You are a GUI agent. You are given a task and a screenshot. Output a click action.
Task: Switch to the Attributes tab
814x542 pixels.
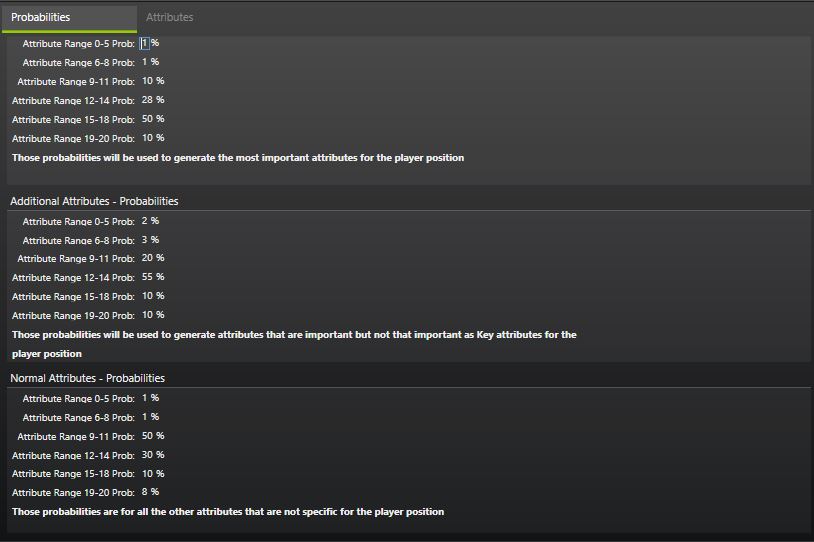170,17
